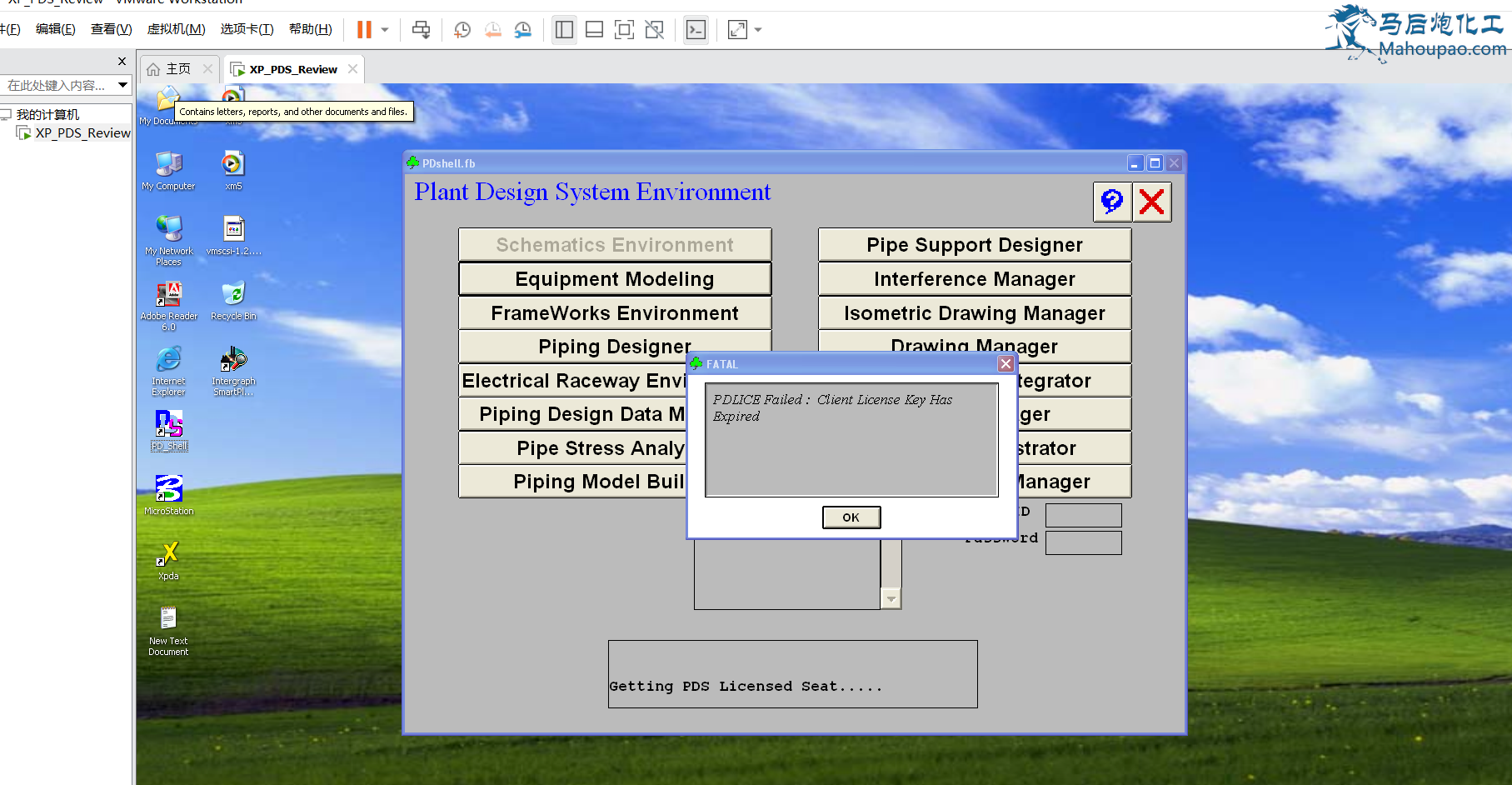Click the PDshell.fb title bar icon

click(412, 163)
